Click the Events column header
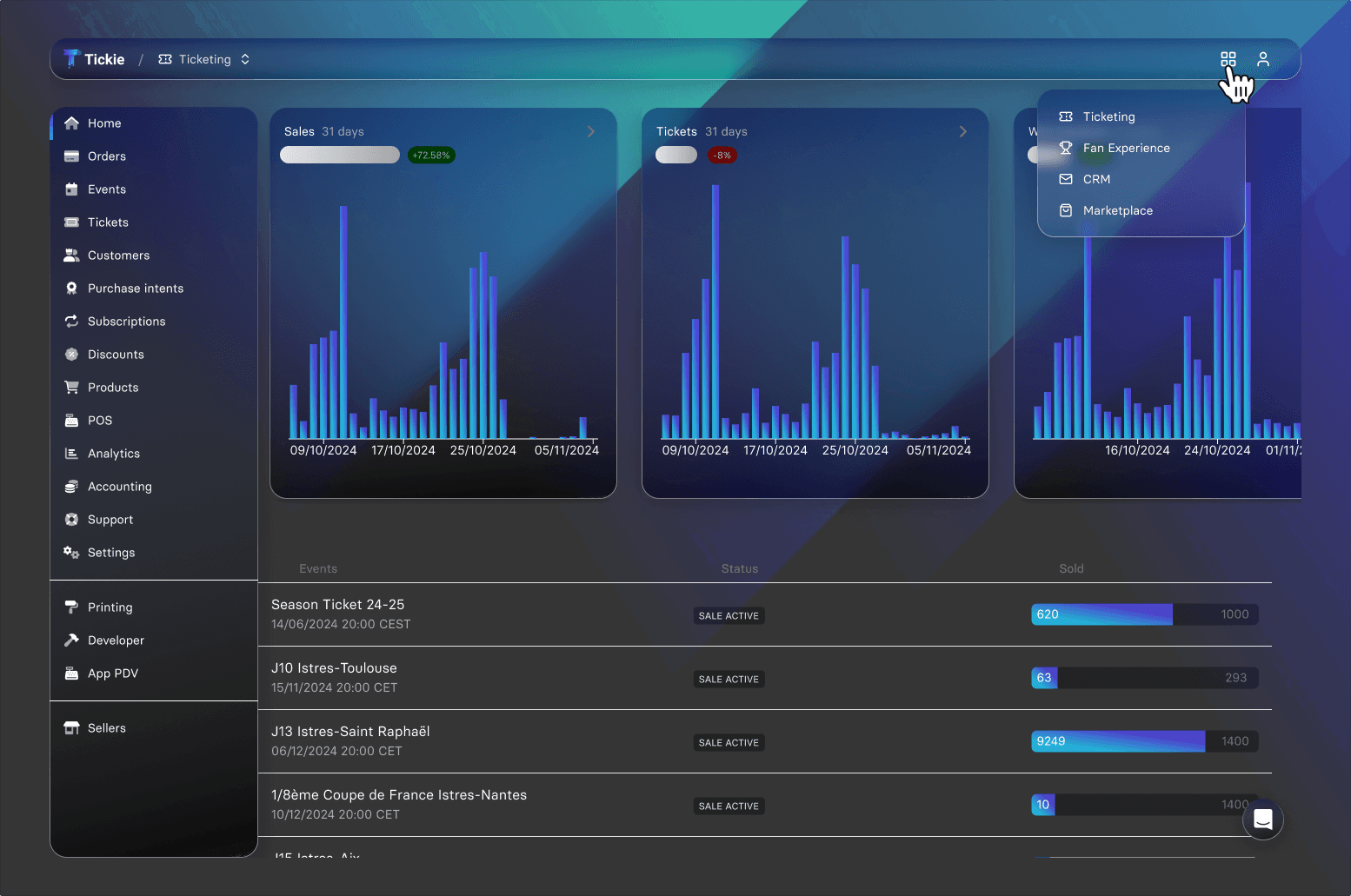Screen dimensions: 1351x896 pos(318,568)
